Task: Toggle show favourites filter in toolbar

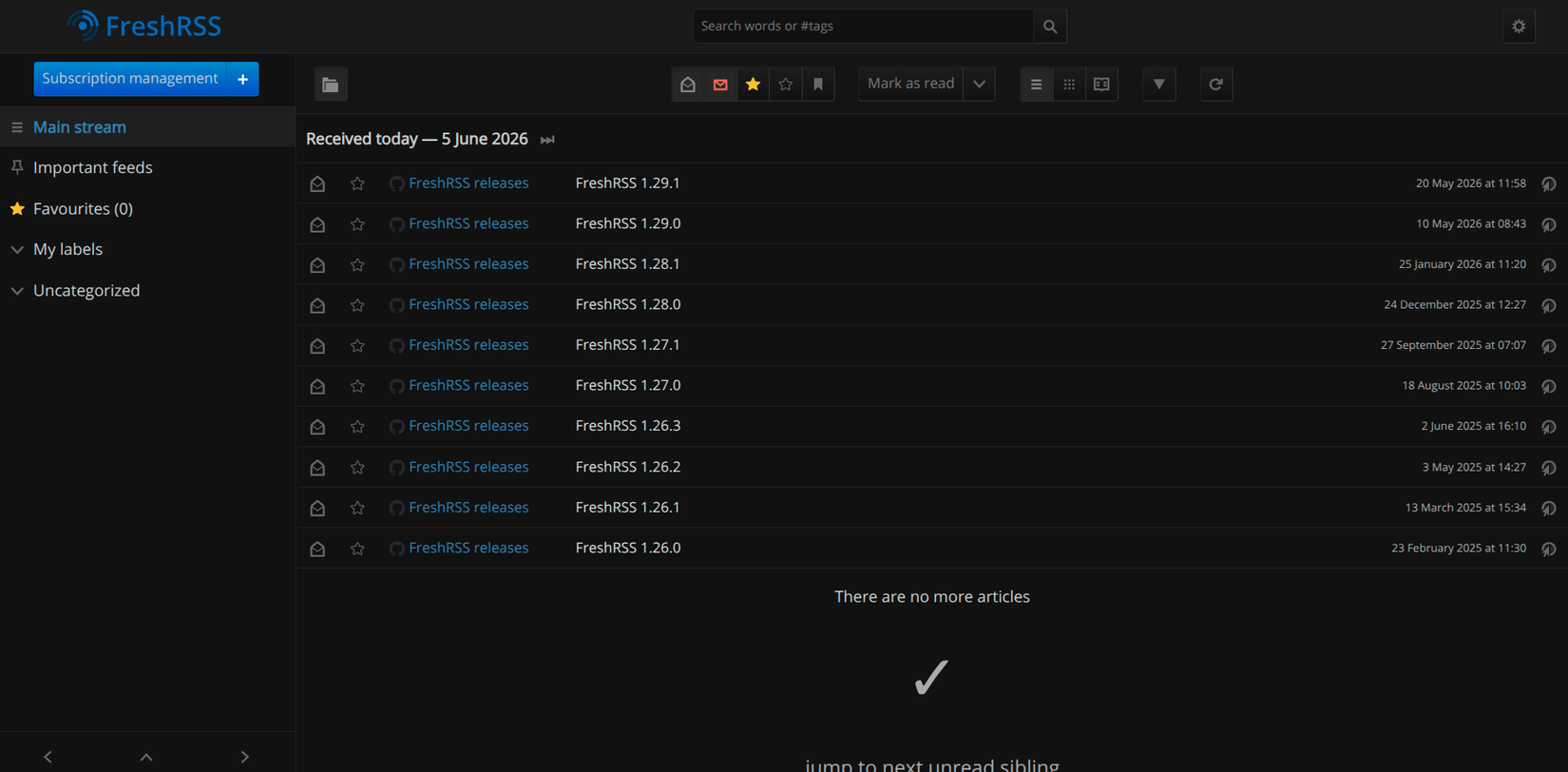Action: 753,85
